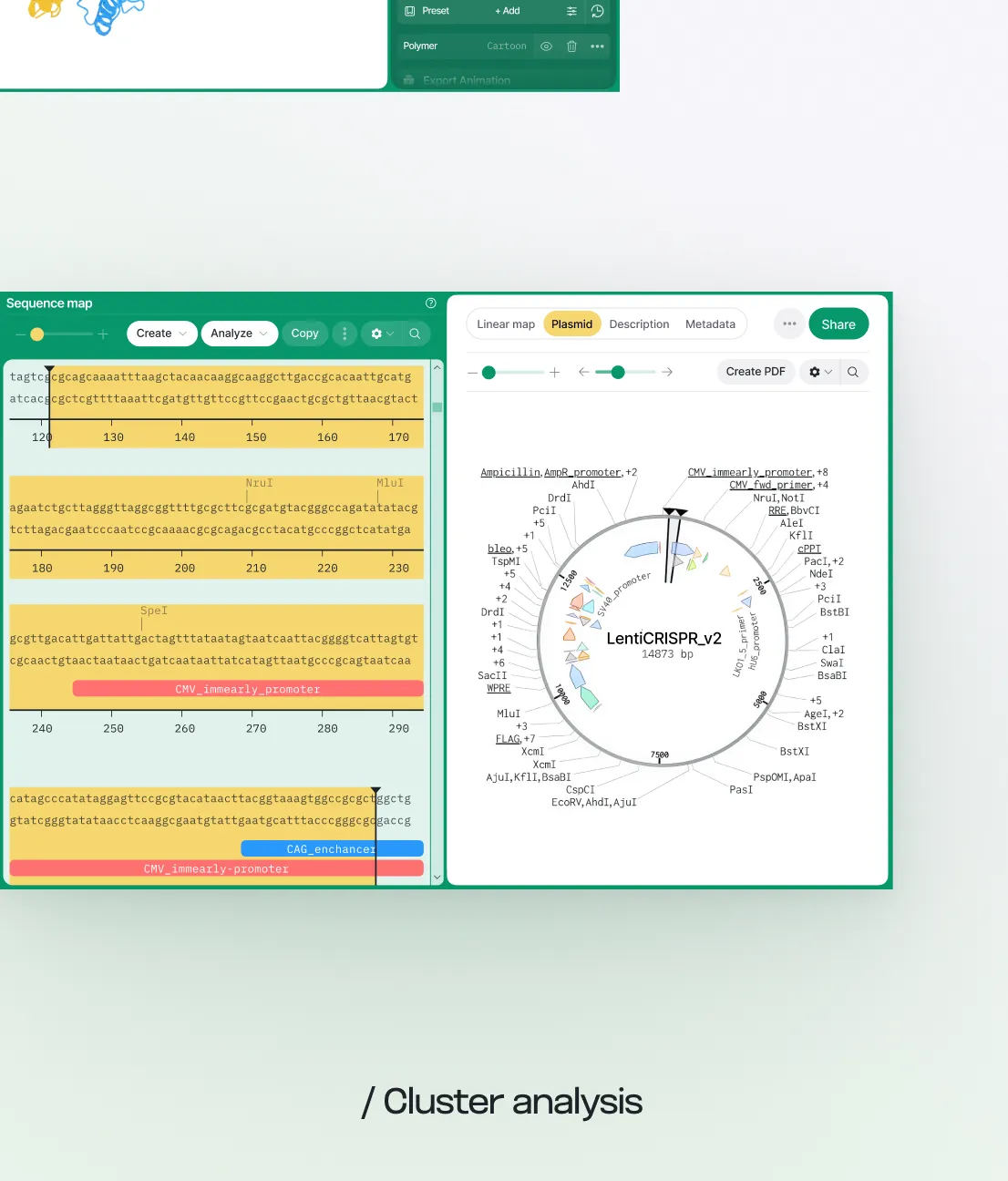Viewport: 1008px width, 1181px height.
Task: Rotate plasmid left with arrow
Action: tap(584, 373)
